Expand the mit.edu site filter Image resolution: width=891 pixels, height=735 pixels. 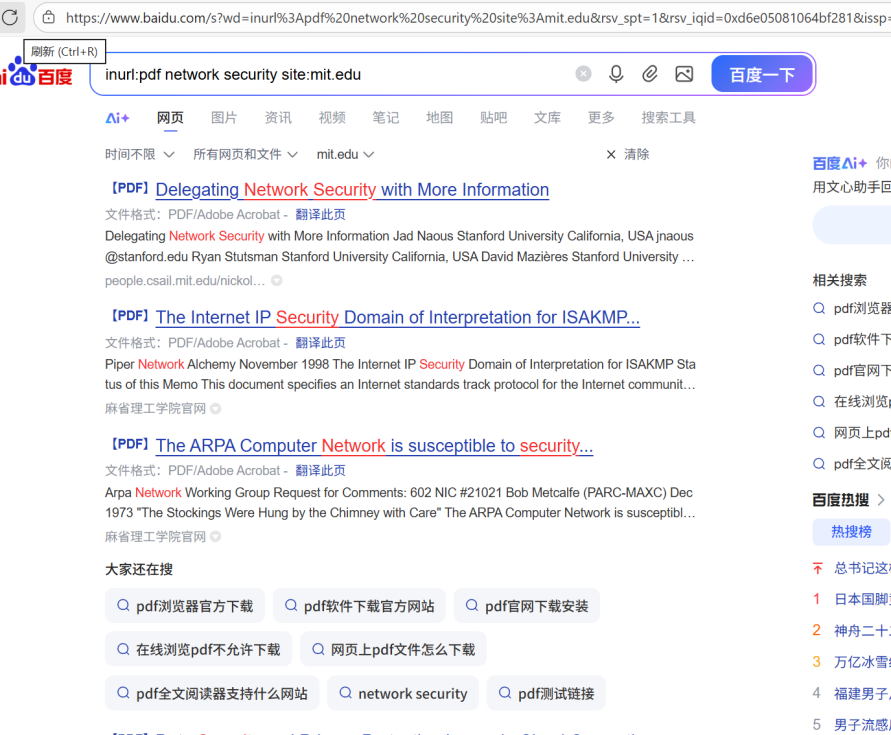click(345, 154)
